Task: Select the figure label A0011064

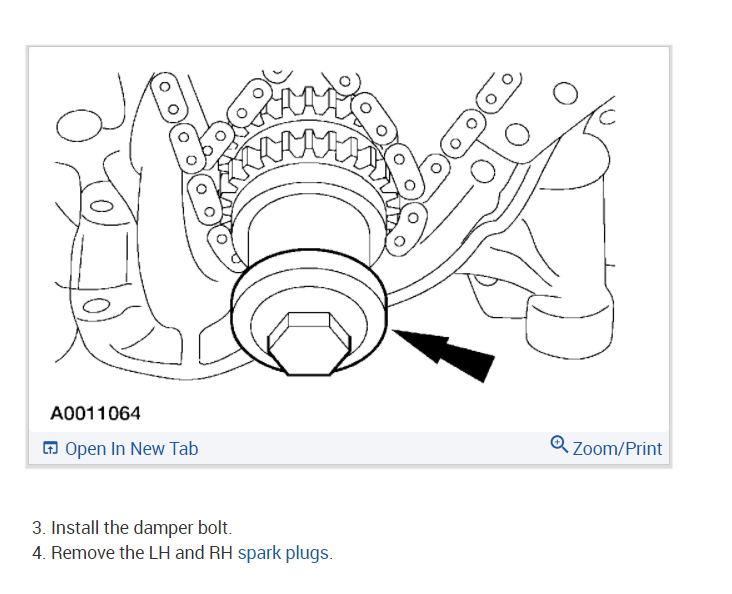Action: click(x=95, y=413)
